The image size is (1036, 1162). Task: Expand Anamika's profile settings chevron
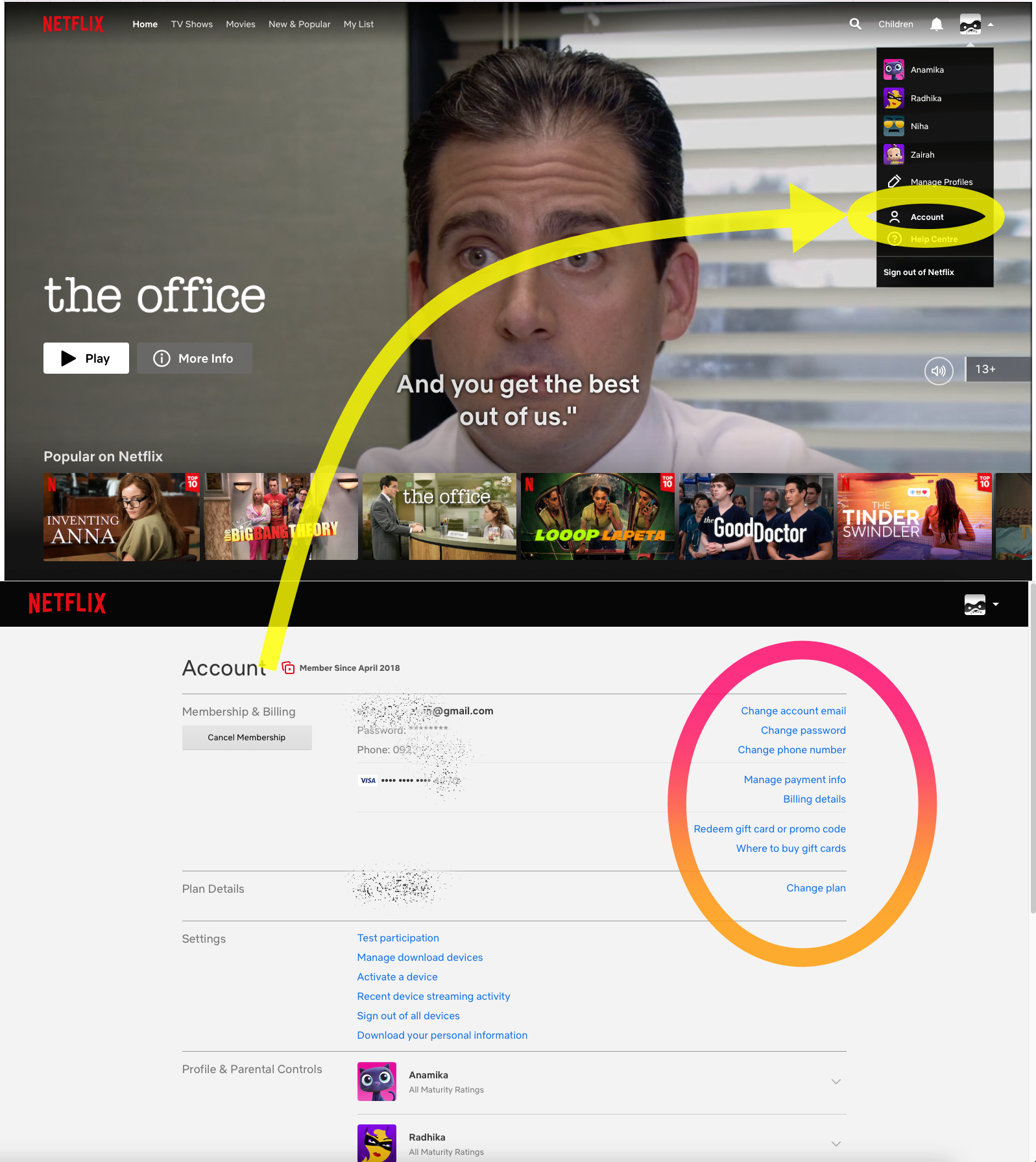tap(836, 1082)
